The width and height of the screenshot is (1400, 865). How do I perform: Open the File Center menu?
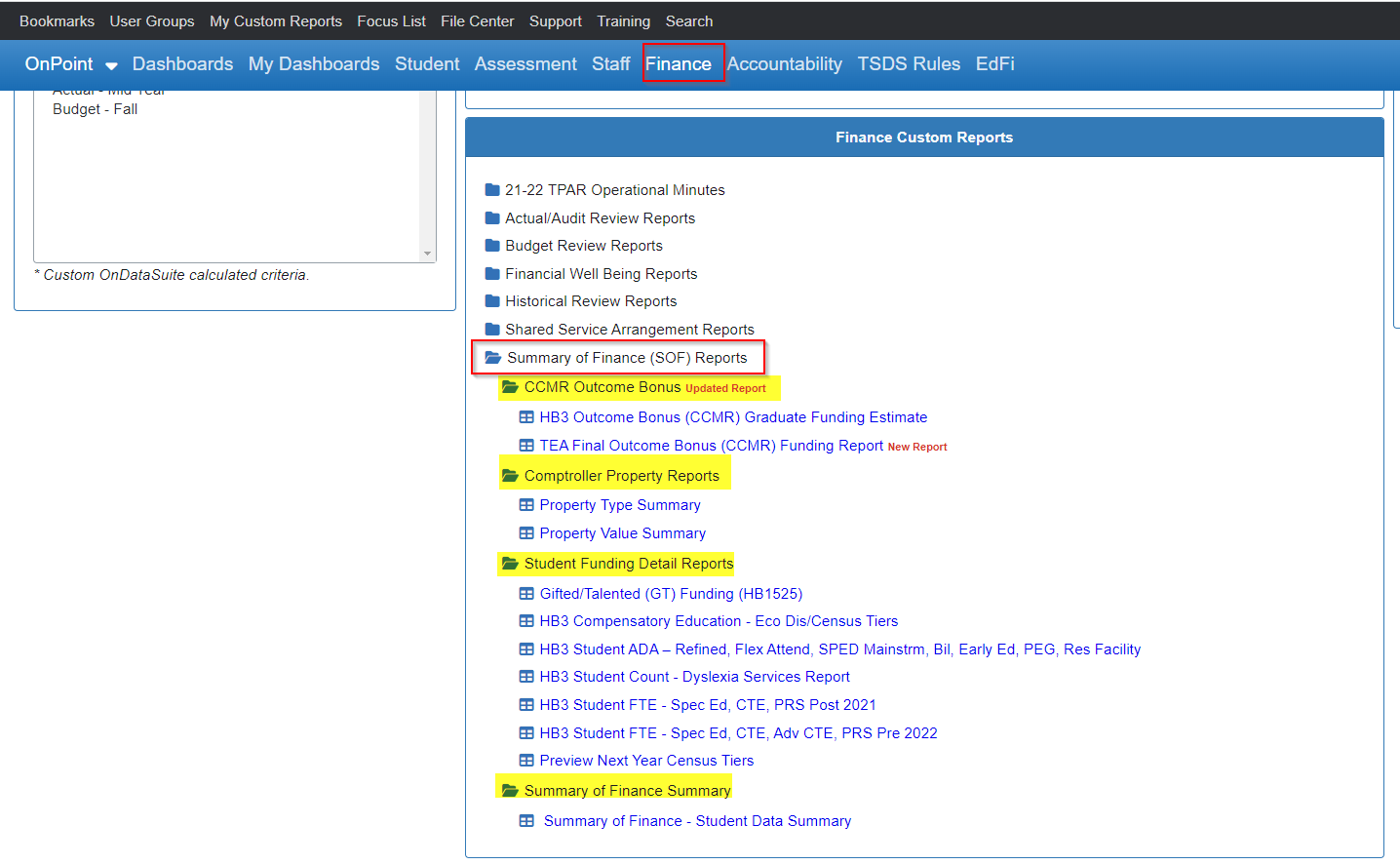tap(477, 20)
